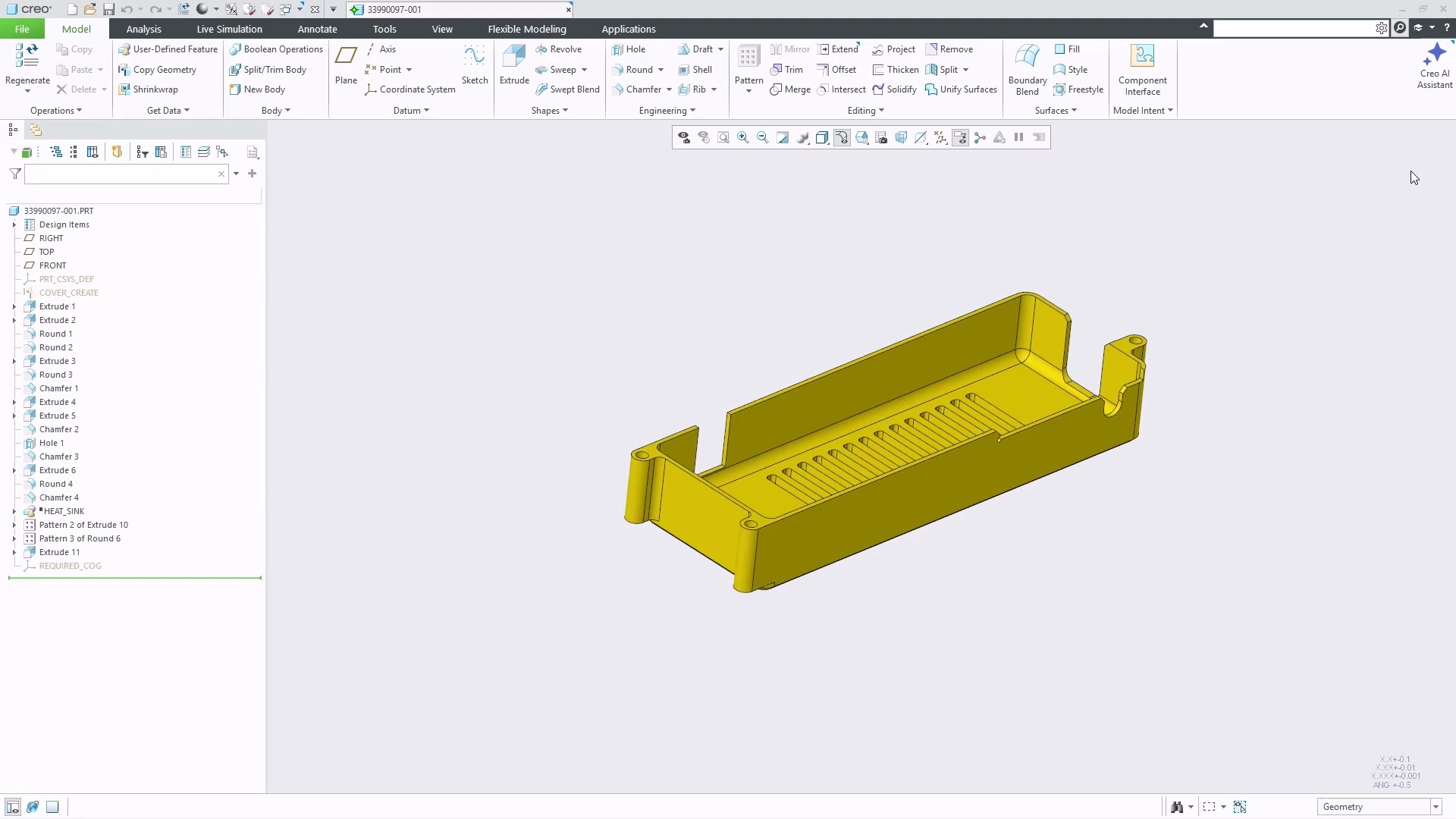Open the File menu
The width and height of the screenshot is (1456, 819).
[22, 29]
